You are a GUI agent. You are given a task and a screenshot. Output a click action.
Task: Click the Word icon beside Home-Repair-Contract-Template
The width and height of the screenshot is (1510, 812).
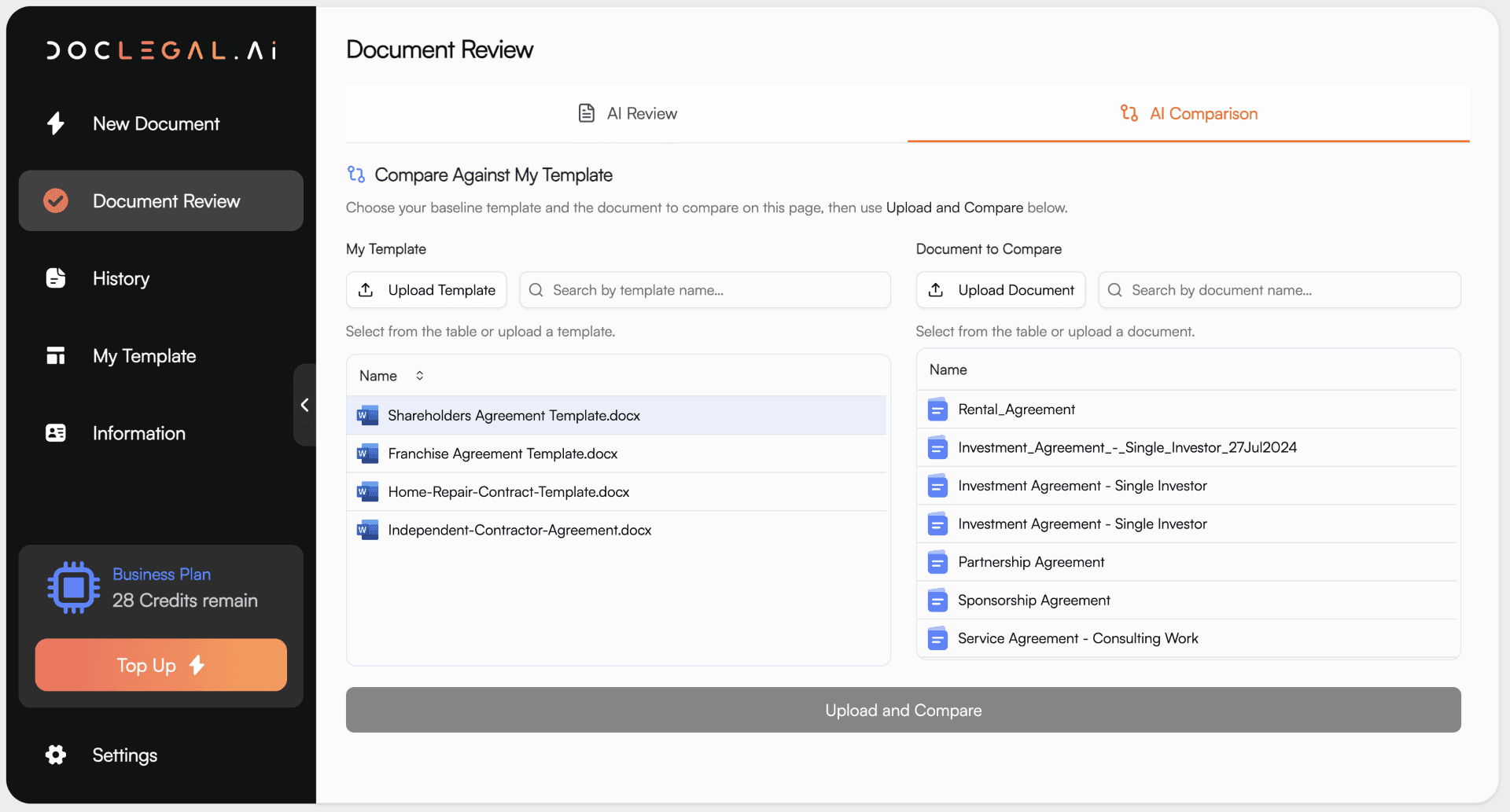367,492
